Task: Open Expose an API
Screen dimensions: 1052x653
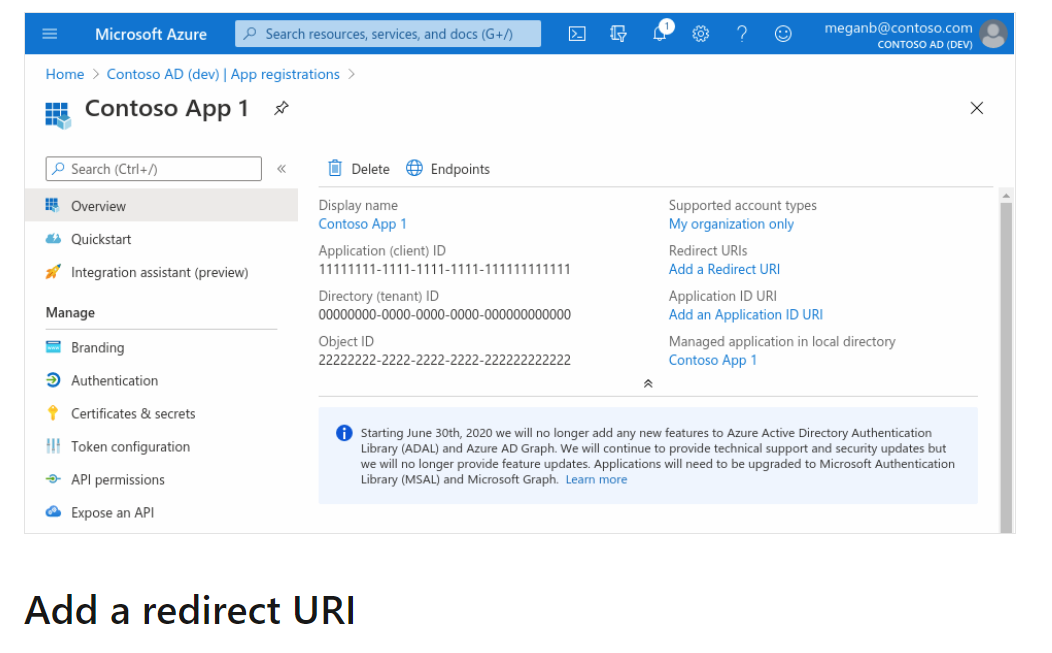Action: pos(112,512)
